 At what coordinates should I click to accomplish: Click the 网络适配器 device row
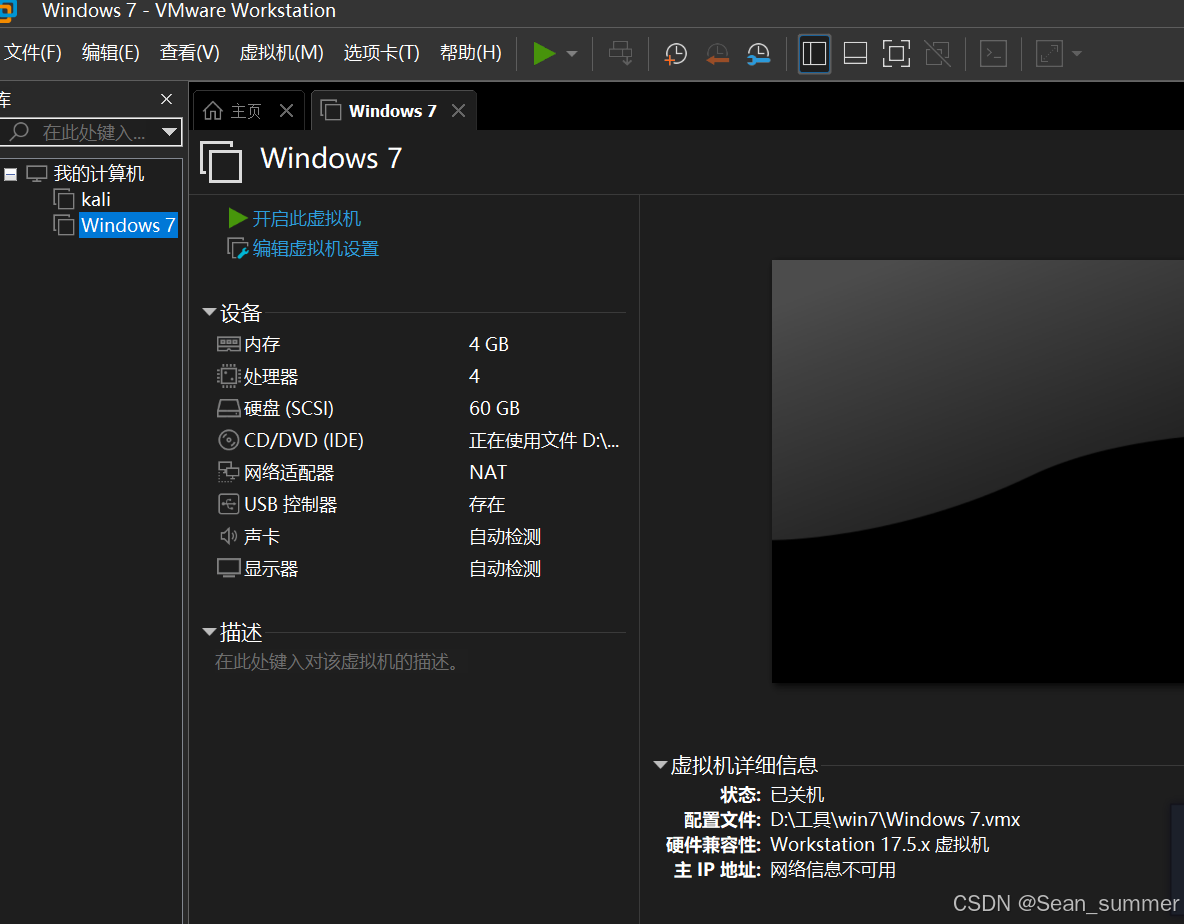tap(419, 473)
